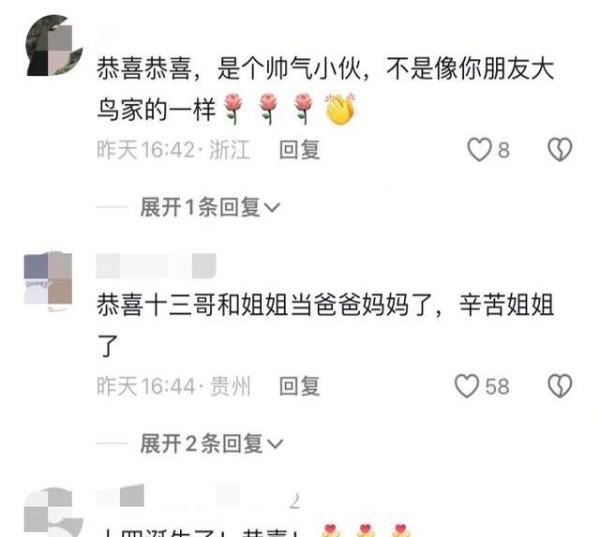Tap 回复 under the 昨天16:44 comment
The width and height of the screenshot is (600, 537).
tap(299, 386)
